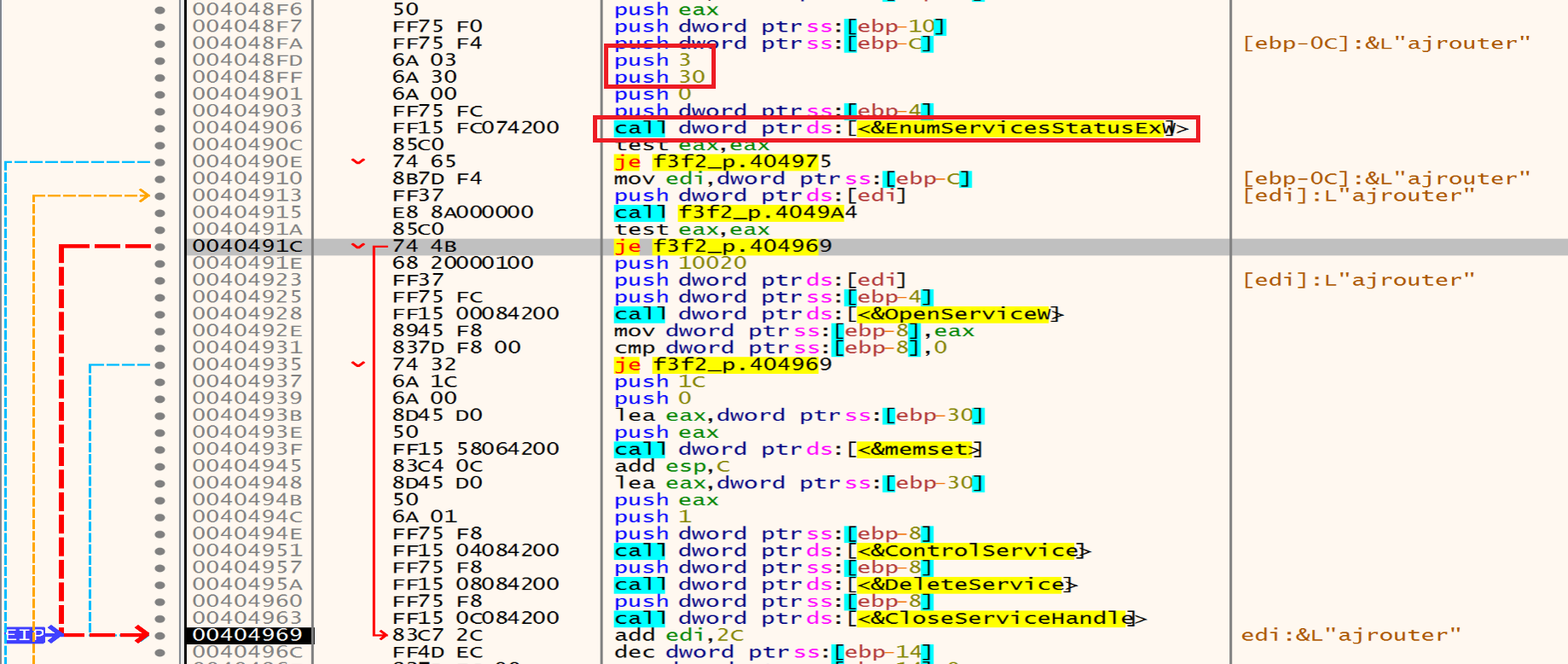
Task: Click the red jump chevron at 0040490E
Action: [x=358, y=161]
